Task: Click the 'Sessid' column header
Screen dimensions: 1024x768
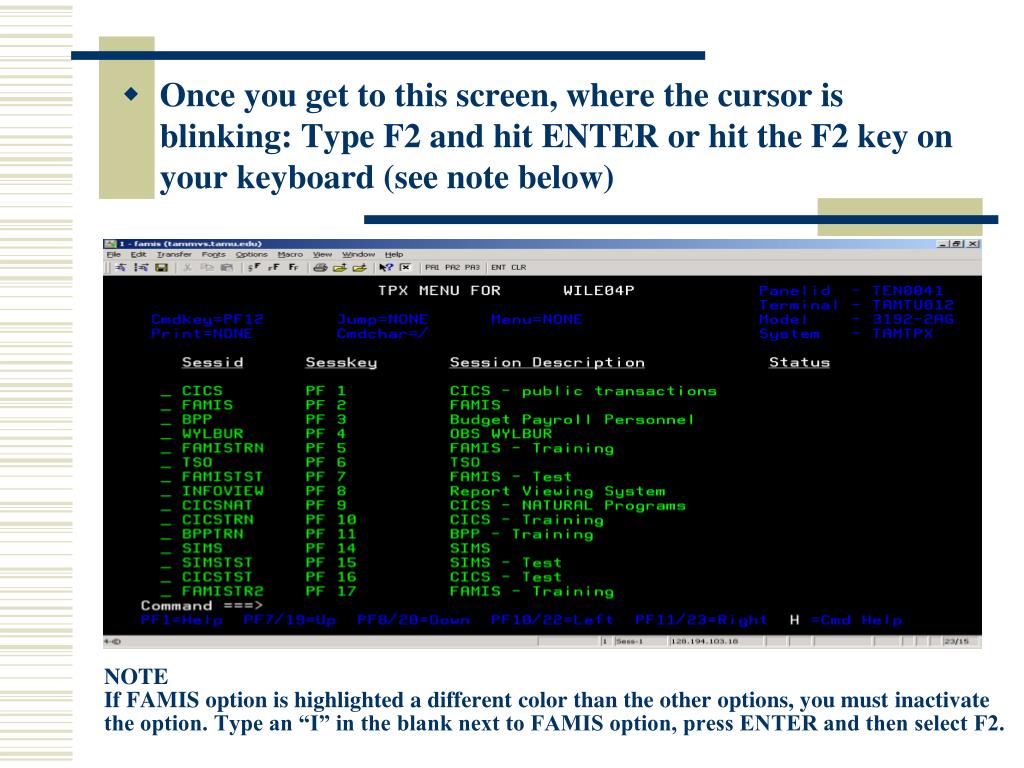Action: coord(213,362)
